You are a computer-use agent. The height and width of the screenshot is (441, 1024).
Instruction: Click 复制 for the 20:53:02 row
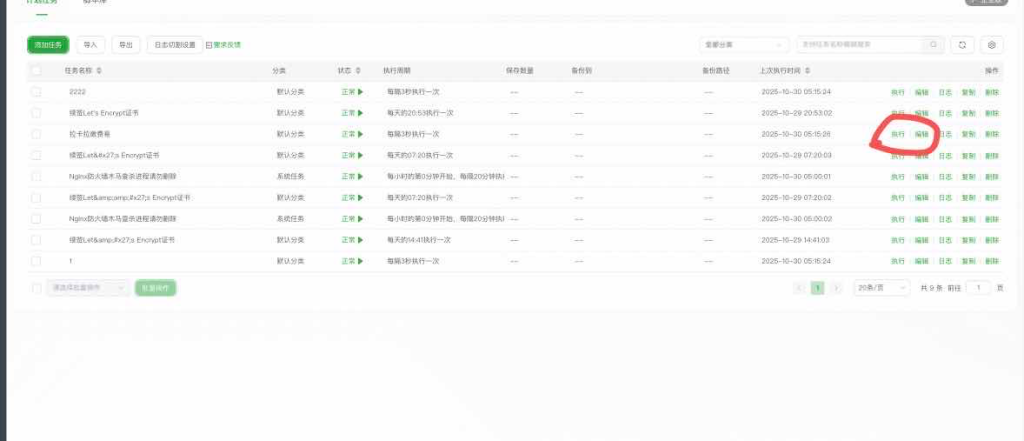(968, 113)
